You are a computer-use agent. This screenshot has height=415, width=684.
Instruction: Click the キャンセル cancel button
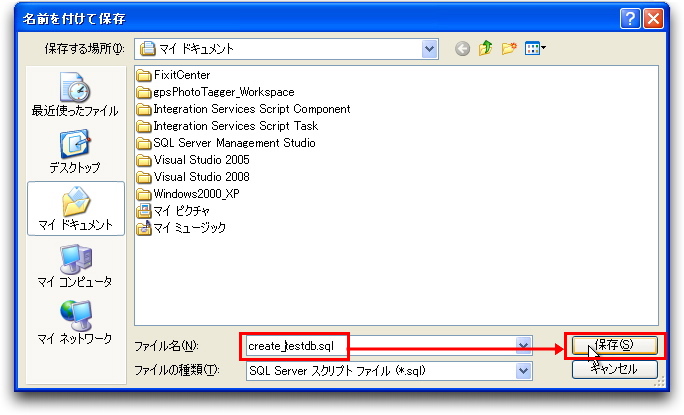click(614, 369)
